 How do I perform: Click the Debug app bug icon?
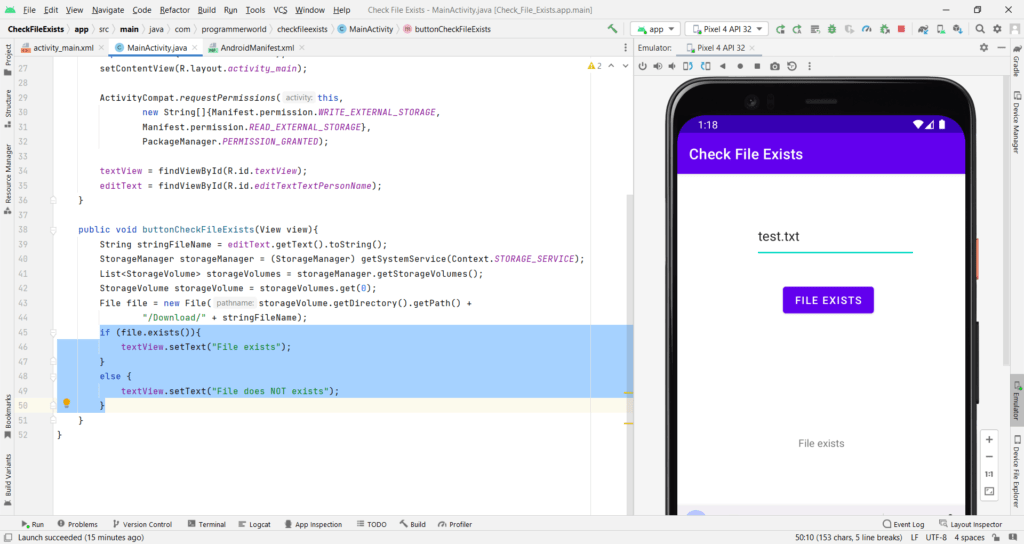click(832, 29)
